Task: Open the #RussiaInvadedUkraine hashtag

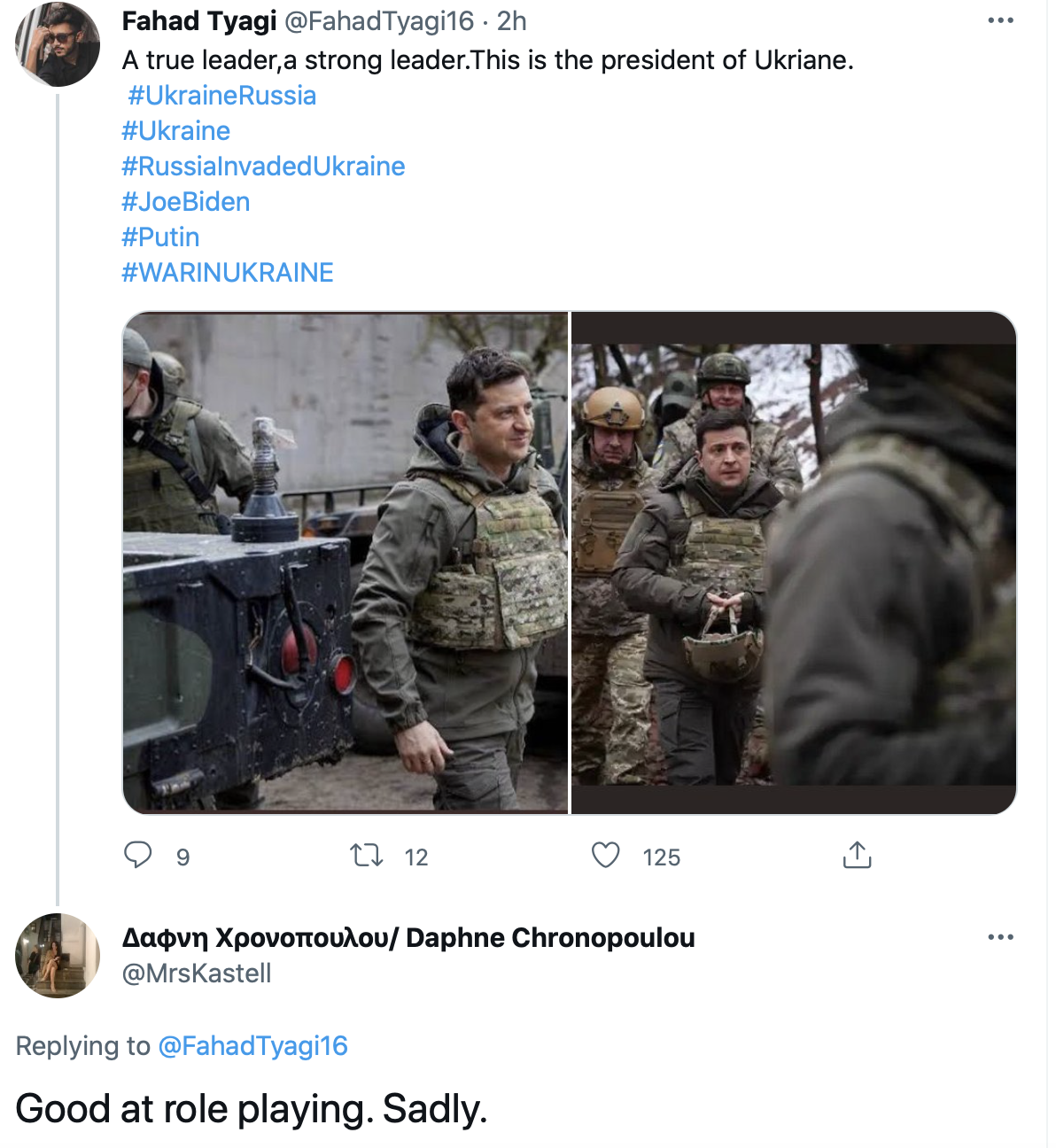Action: click(x=263, y=167)
